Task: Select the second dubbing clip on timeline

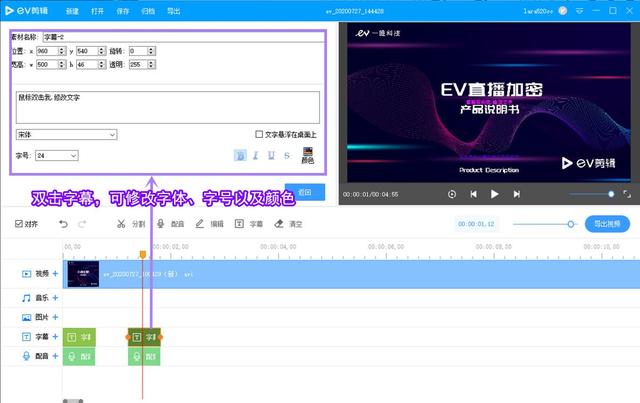Action: pos(144,356)
